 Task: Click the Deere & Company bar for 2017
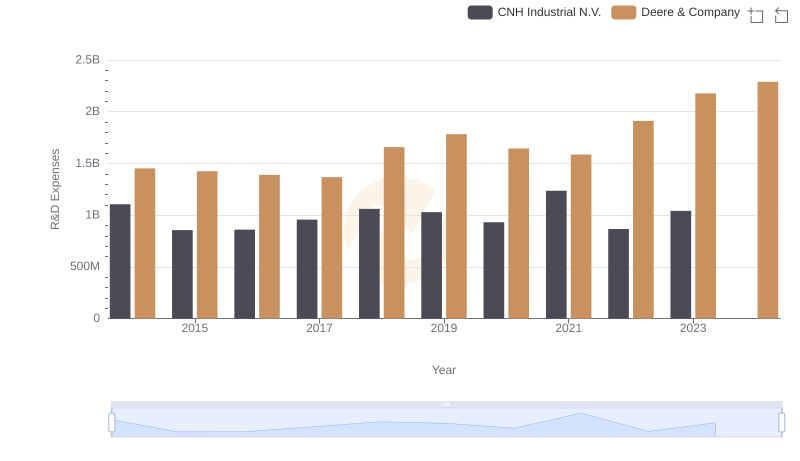(332, 248)
